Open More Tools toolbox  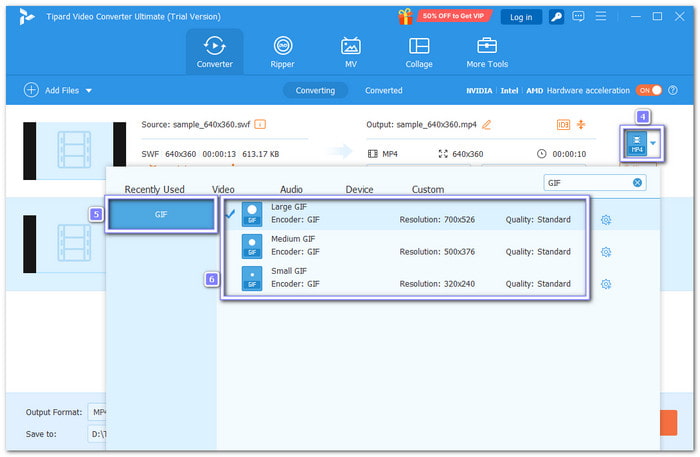point(487,51)
